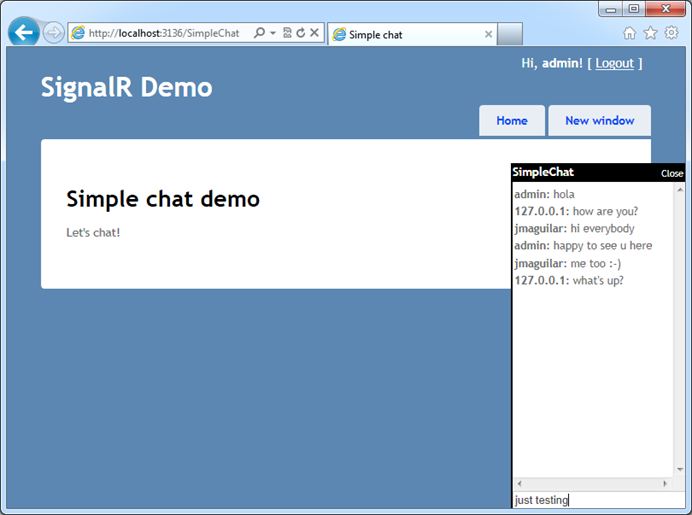Click the Internet Explorer page icon in address bar
This screenshot has height=515, width=692.
tap(78, 33)
